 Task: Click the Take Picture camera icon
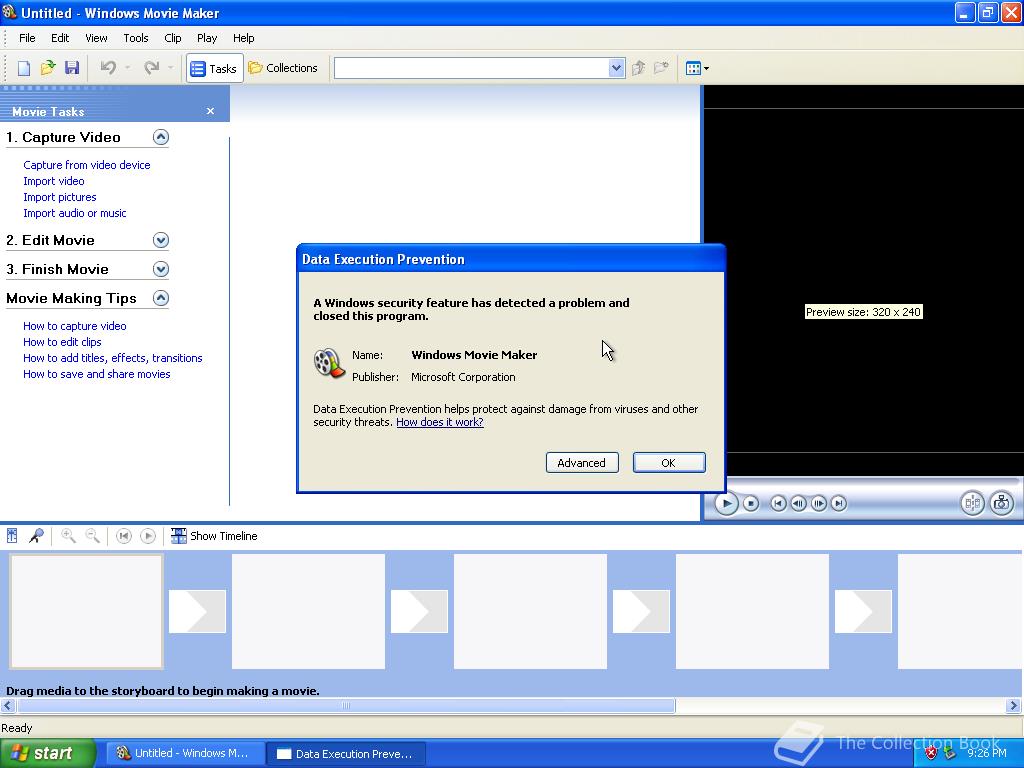coord(1001,503)
